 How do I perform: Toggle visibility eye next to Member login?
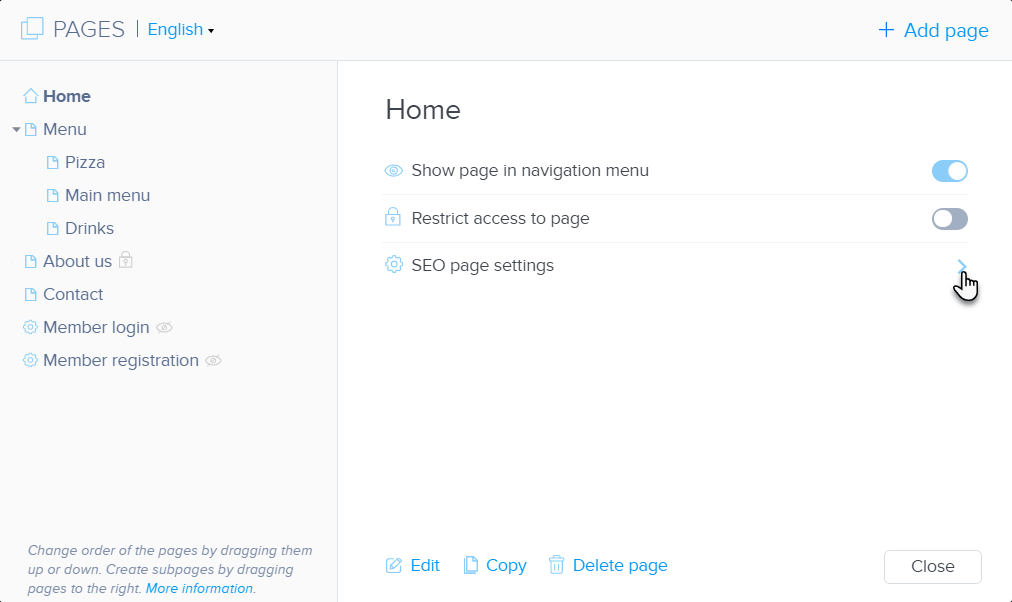tap(165, 328)
